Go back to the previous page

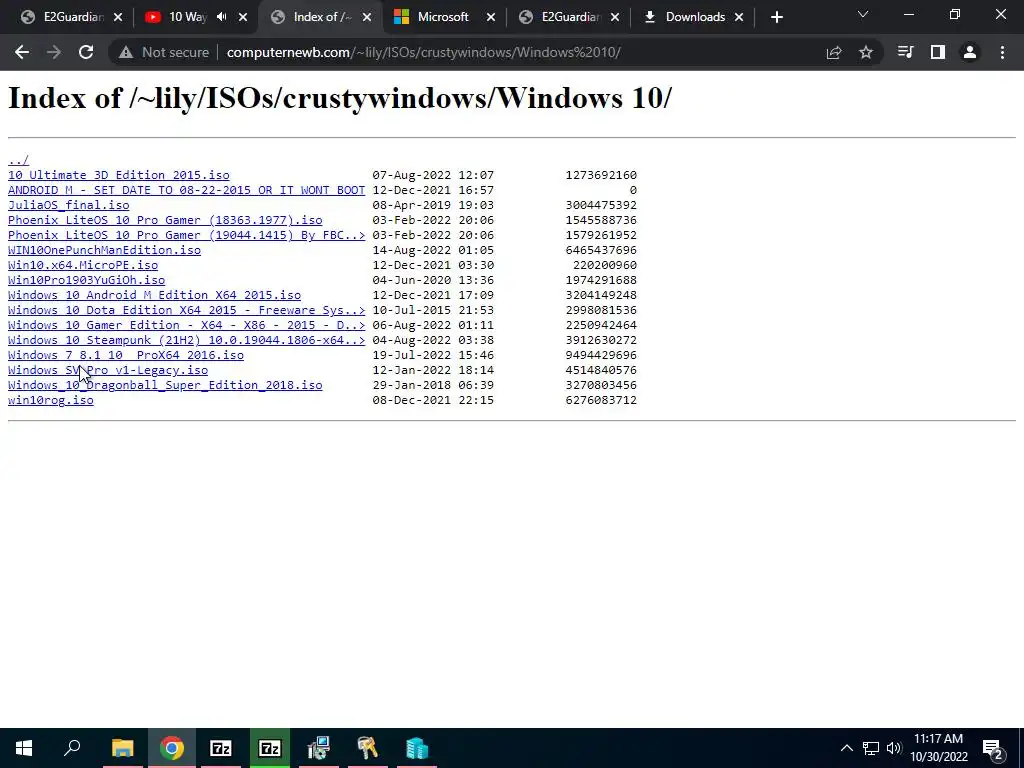tap(22, 52)
